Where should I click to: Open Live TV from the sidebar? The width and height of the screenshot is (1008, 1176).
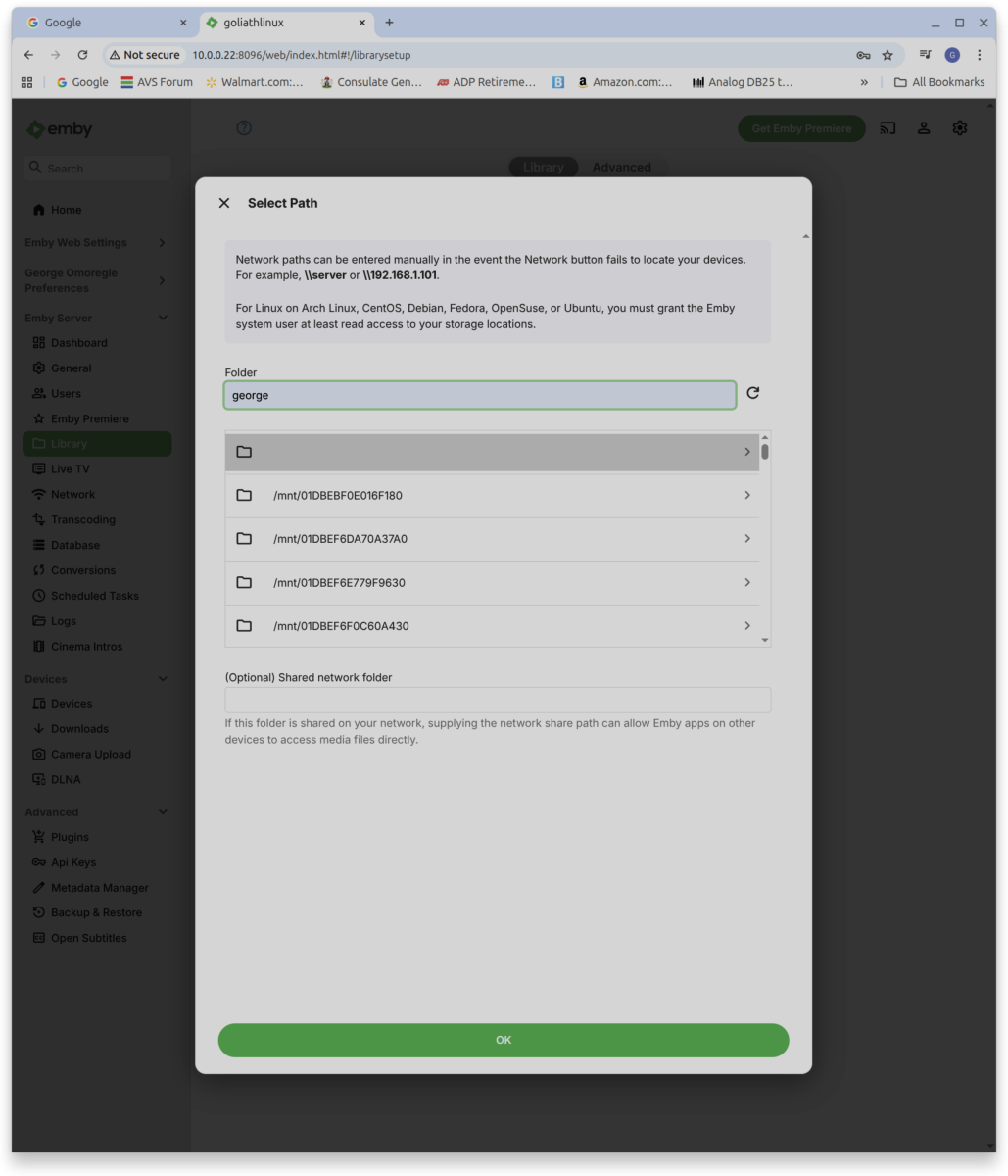72,468
